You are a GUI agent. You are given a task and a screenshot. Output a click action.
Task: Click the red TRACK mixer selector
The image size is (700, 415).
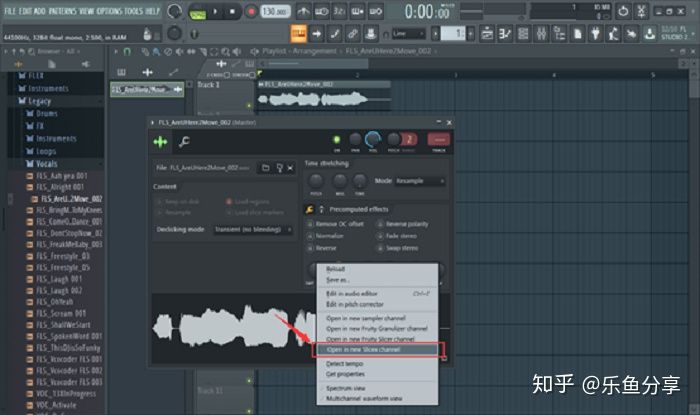(438, 140)
